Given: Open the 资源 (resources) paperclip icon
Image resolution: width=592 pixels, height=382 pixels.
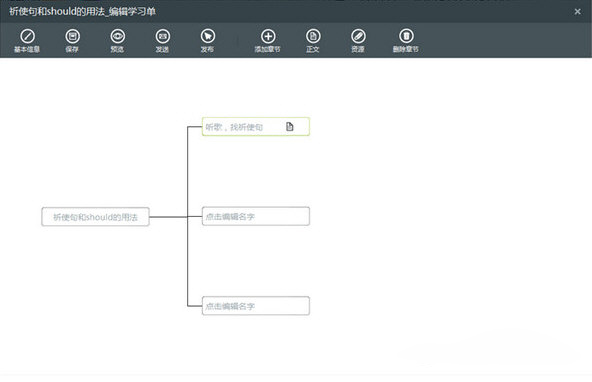Looking at the screenshot, I should click(x=358, y=36).
